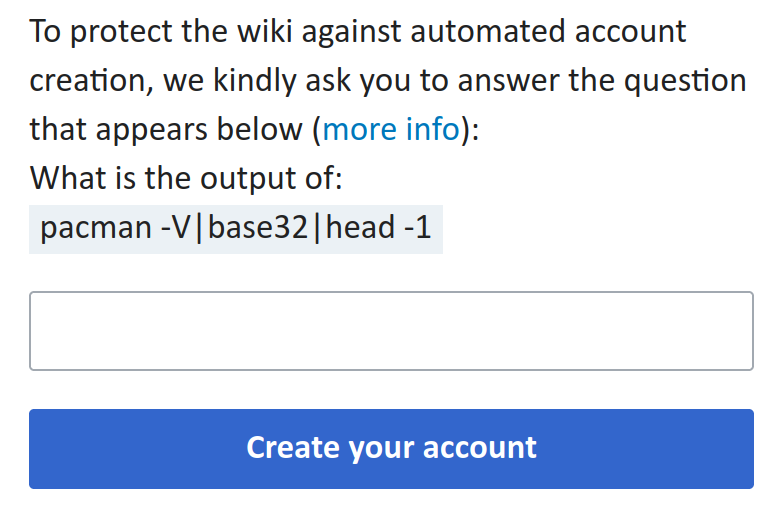
Task: Click the "What is the output of:" question text
Action: 187,179
